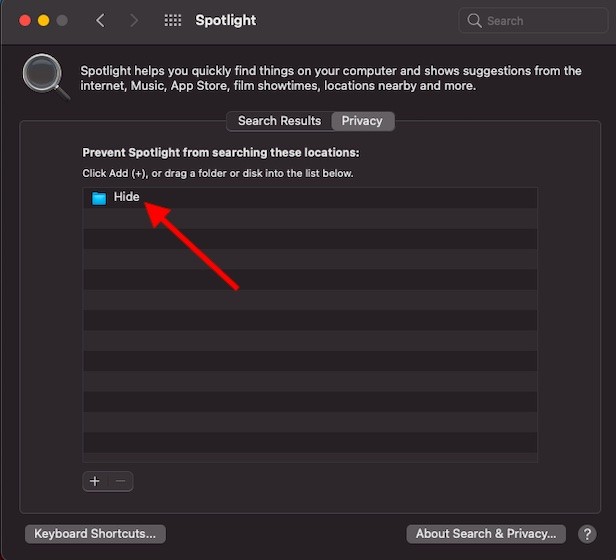This screenshot has width=616, height=560.
Task: Select the Privacy tab
Action: 362,121
